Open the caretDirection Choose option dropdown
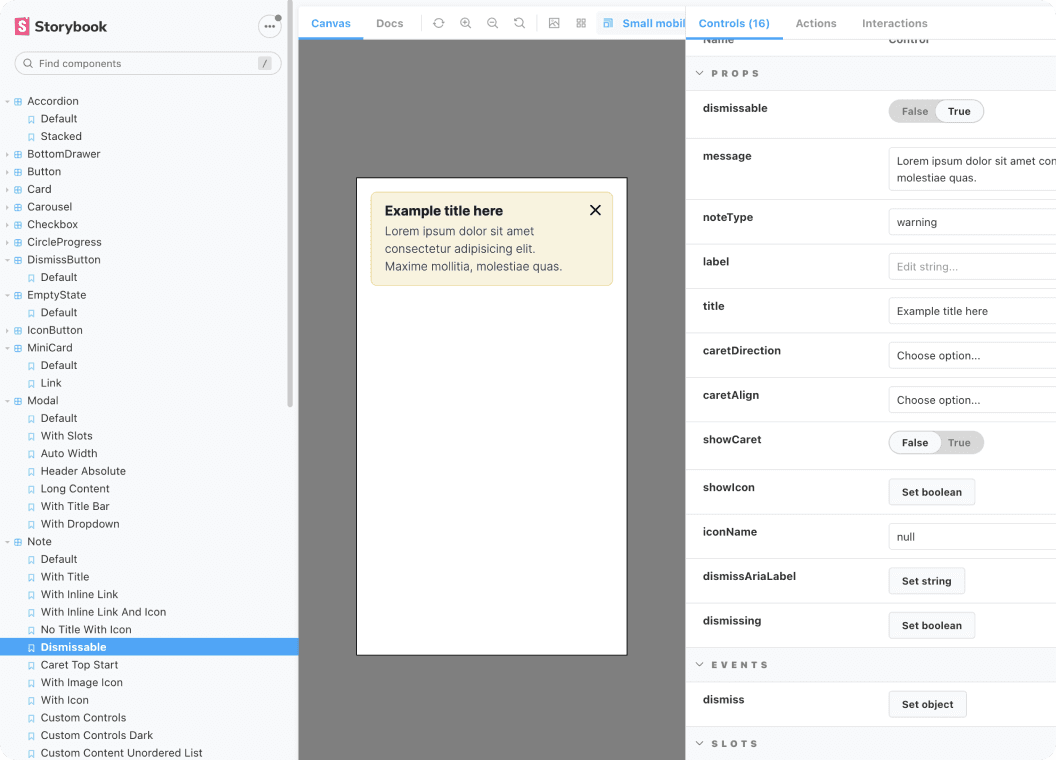Screen dimensions: 1056x760 pos(972,355)
